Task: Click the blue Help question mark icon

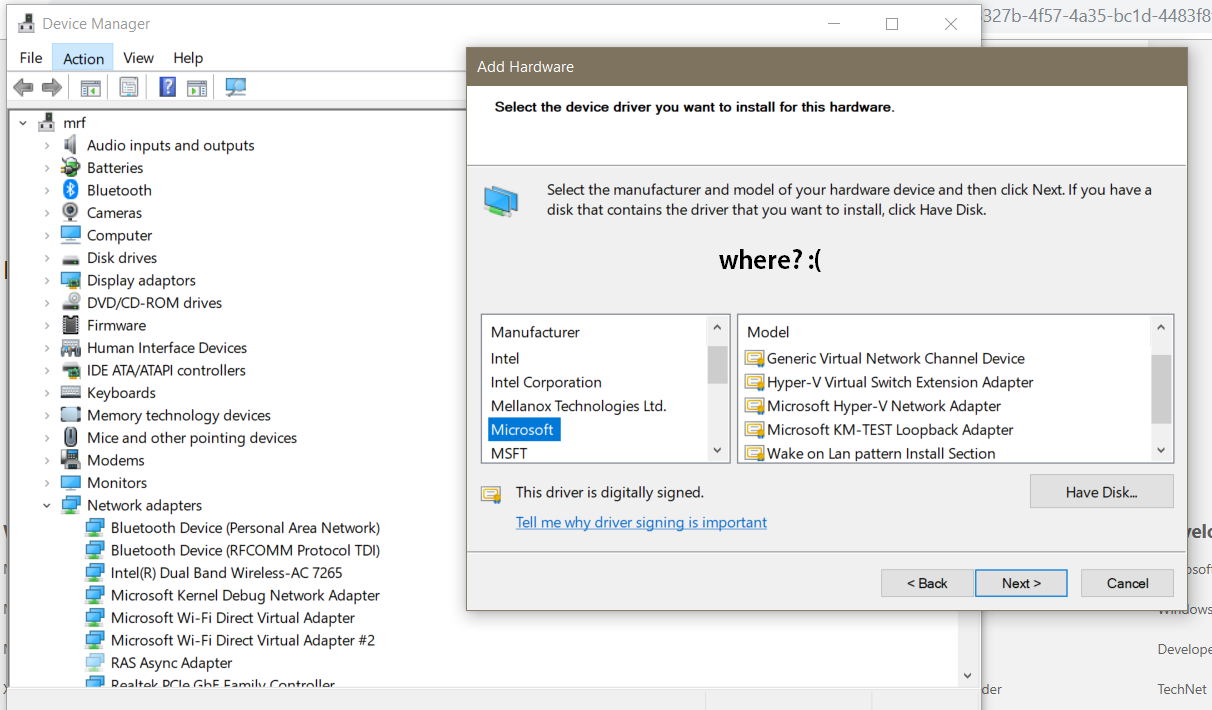Action: point(168,88)
